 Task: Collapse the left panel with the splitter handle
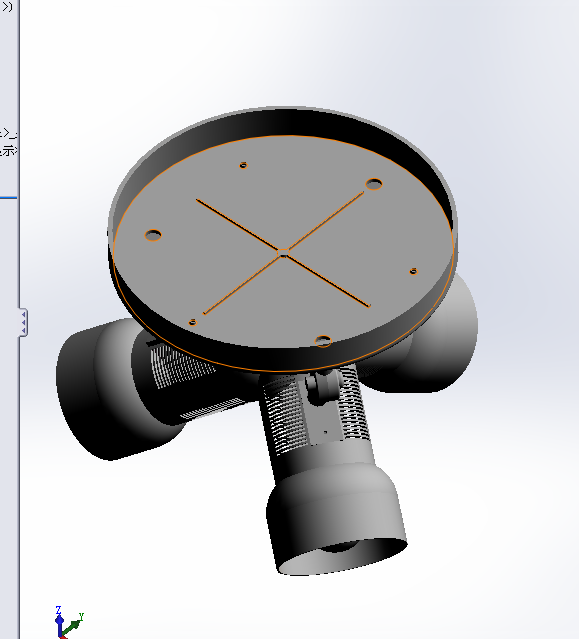(23, 322)
